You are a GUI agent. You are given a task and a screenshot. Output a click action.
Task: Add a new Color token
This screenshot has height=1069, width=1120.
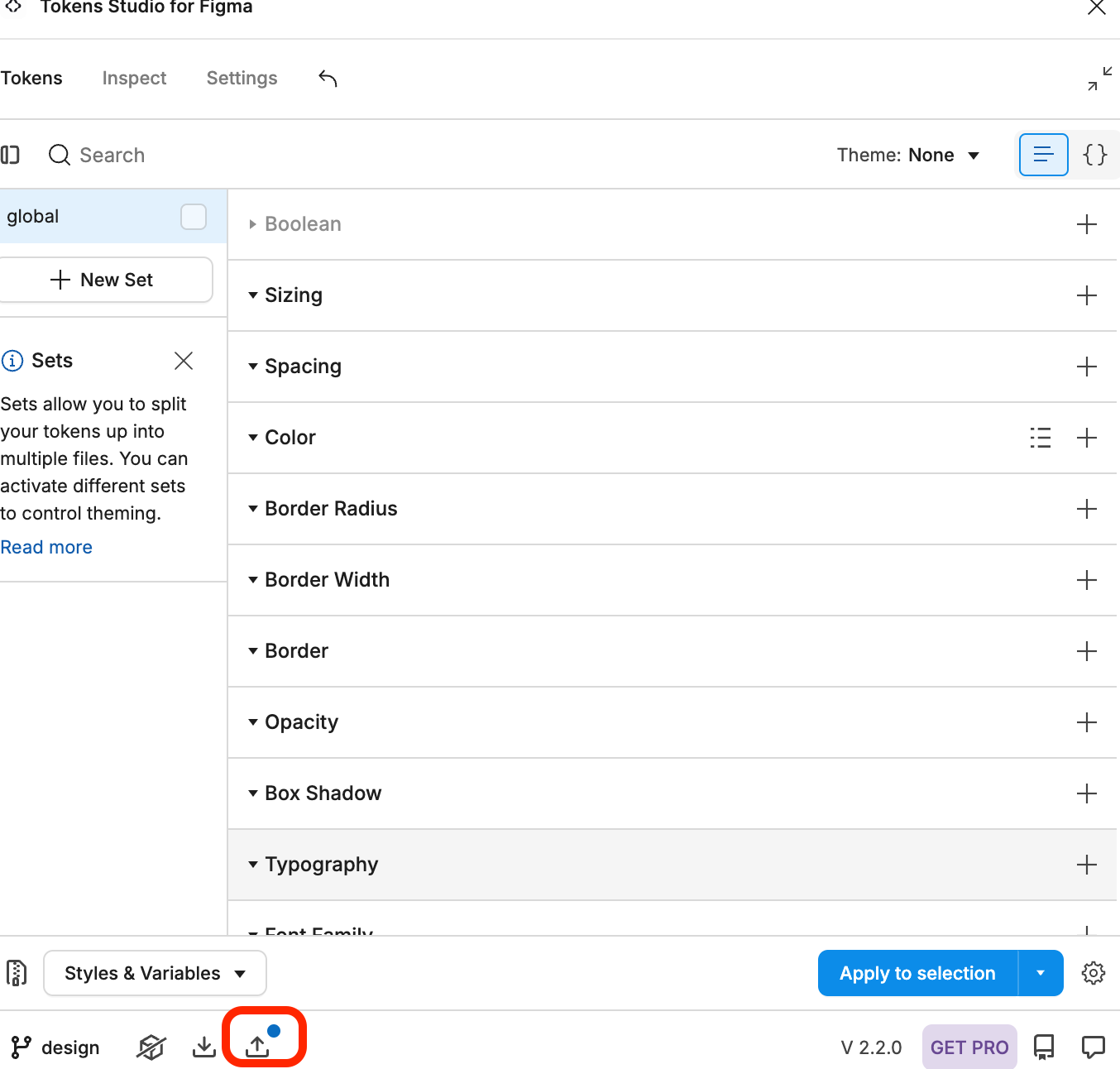pos(1087,438)
